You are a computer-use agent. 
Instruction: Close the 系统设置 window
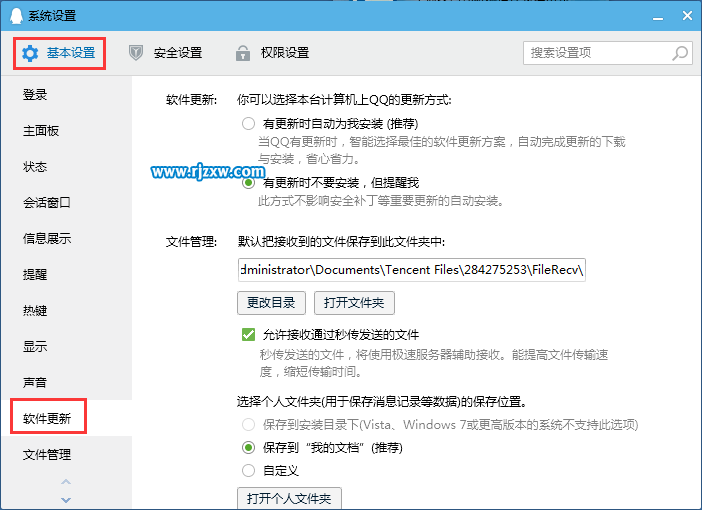click(x=687, y=16)
